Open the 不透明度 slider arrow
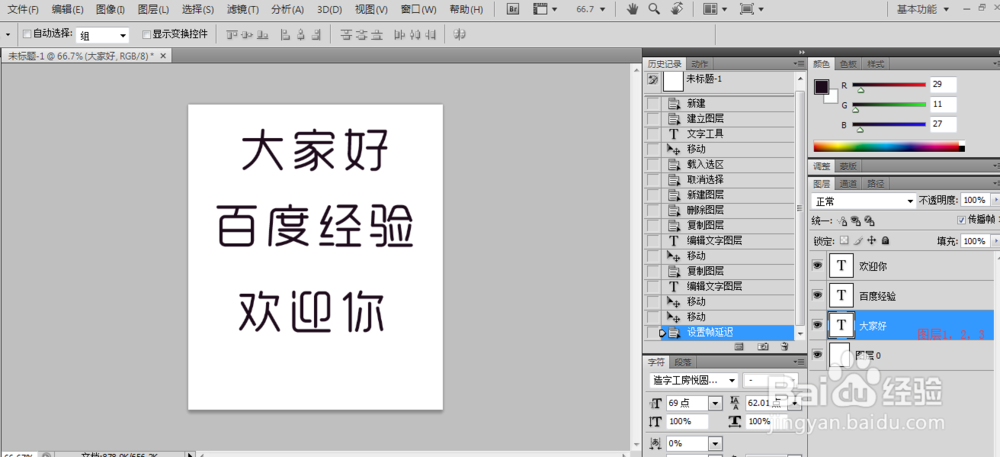The width and height of the screenshot is (1000, 457). click(996, 200)
